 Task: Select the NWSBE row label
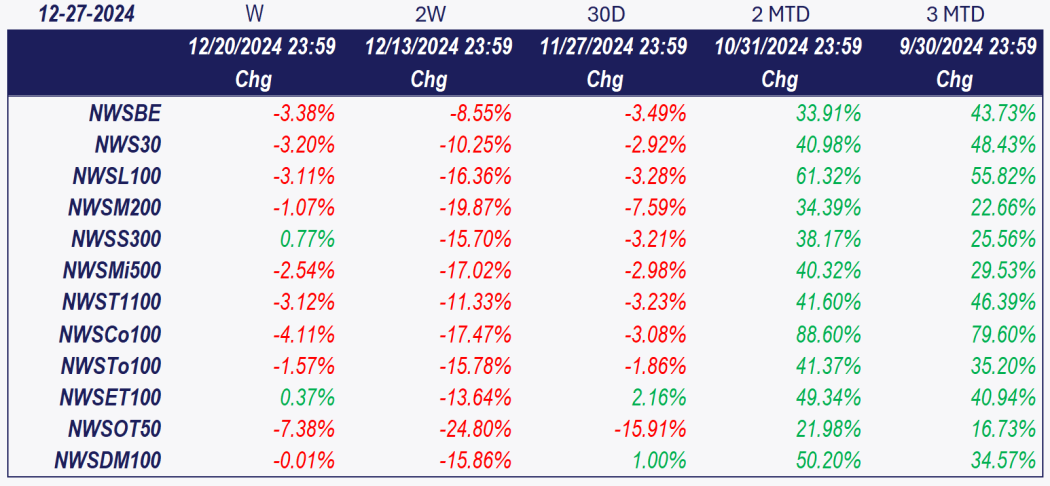click(125, 113)
